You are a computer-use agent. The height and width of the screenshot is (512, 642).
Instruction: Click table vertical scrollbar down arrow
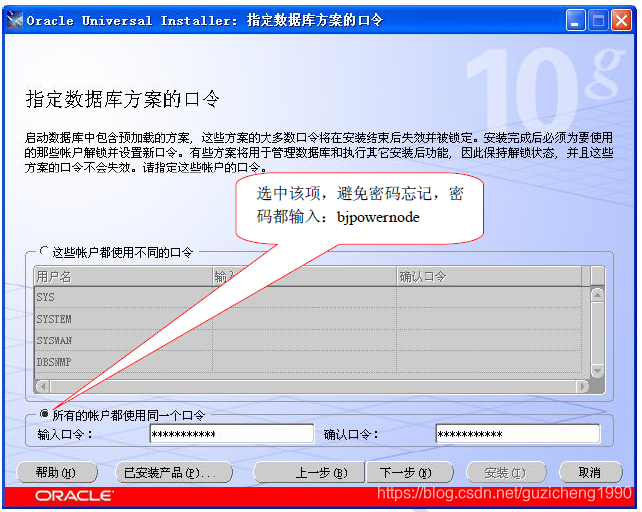coord(597,371)
